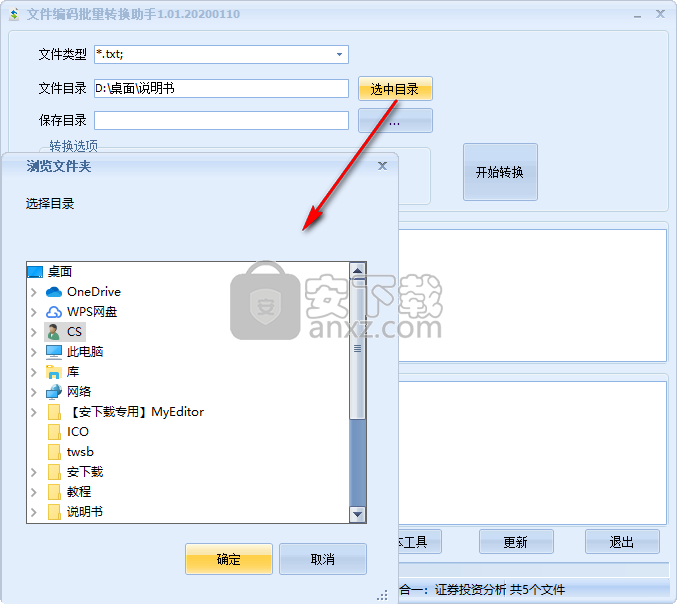This screenshot has height=604, width=677.
Task: Expand the 【安下载专用】MyEditor folder node
Action: pos(34,412)
